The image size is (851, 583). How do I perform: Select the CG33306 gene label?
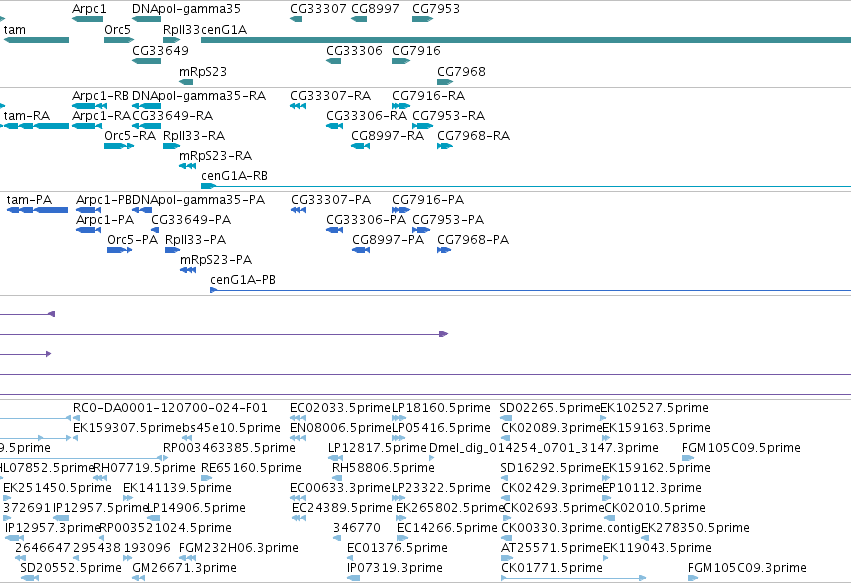[354, 50]
